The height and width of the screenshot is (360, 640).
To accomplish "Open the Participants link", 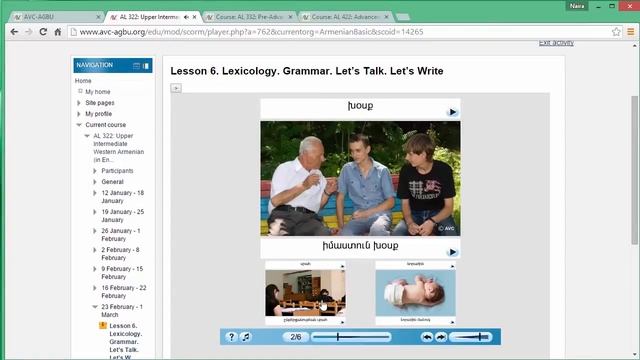I will [x=117, y=171].
